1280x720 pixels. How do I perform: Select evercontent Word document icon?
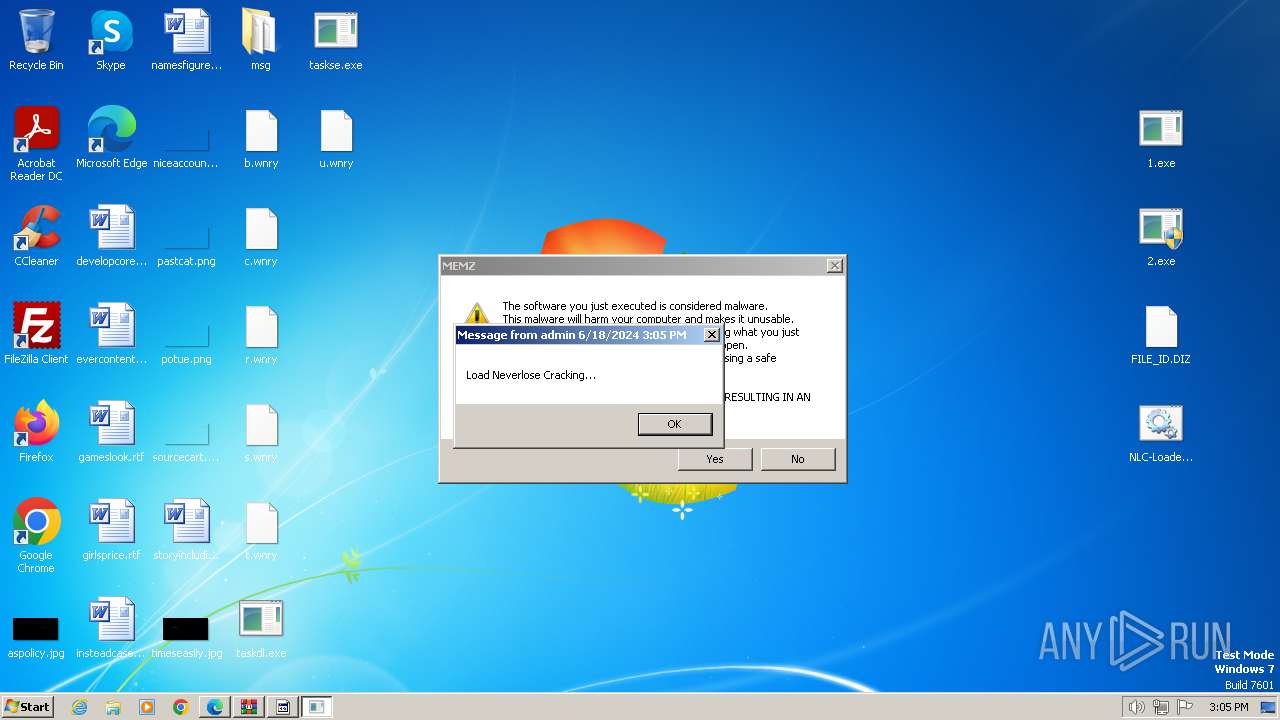tap(111, 334)
